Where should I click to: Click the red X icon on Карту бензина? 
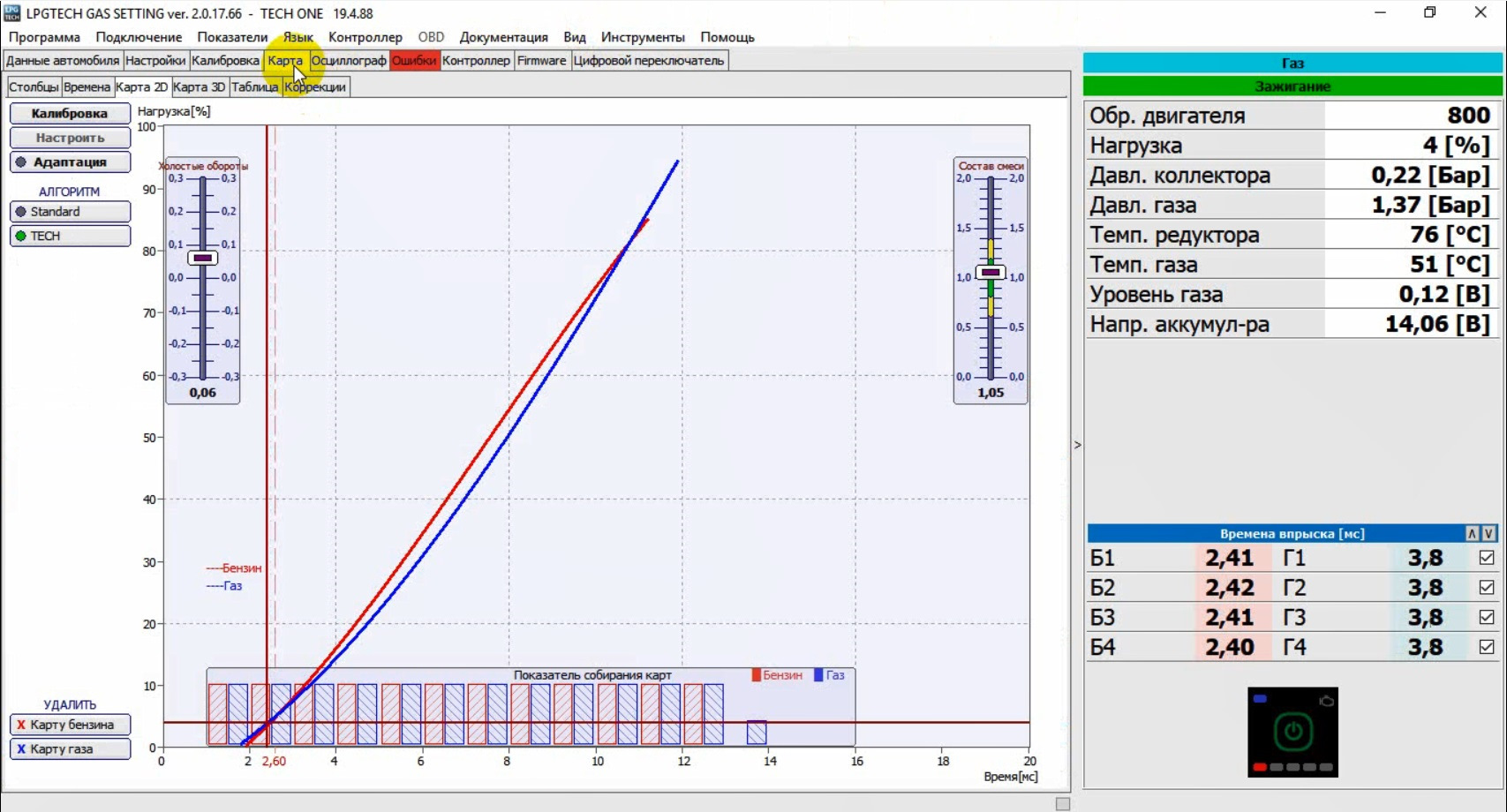tap(21, 725)
